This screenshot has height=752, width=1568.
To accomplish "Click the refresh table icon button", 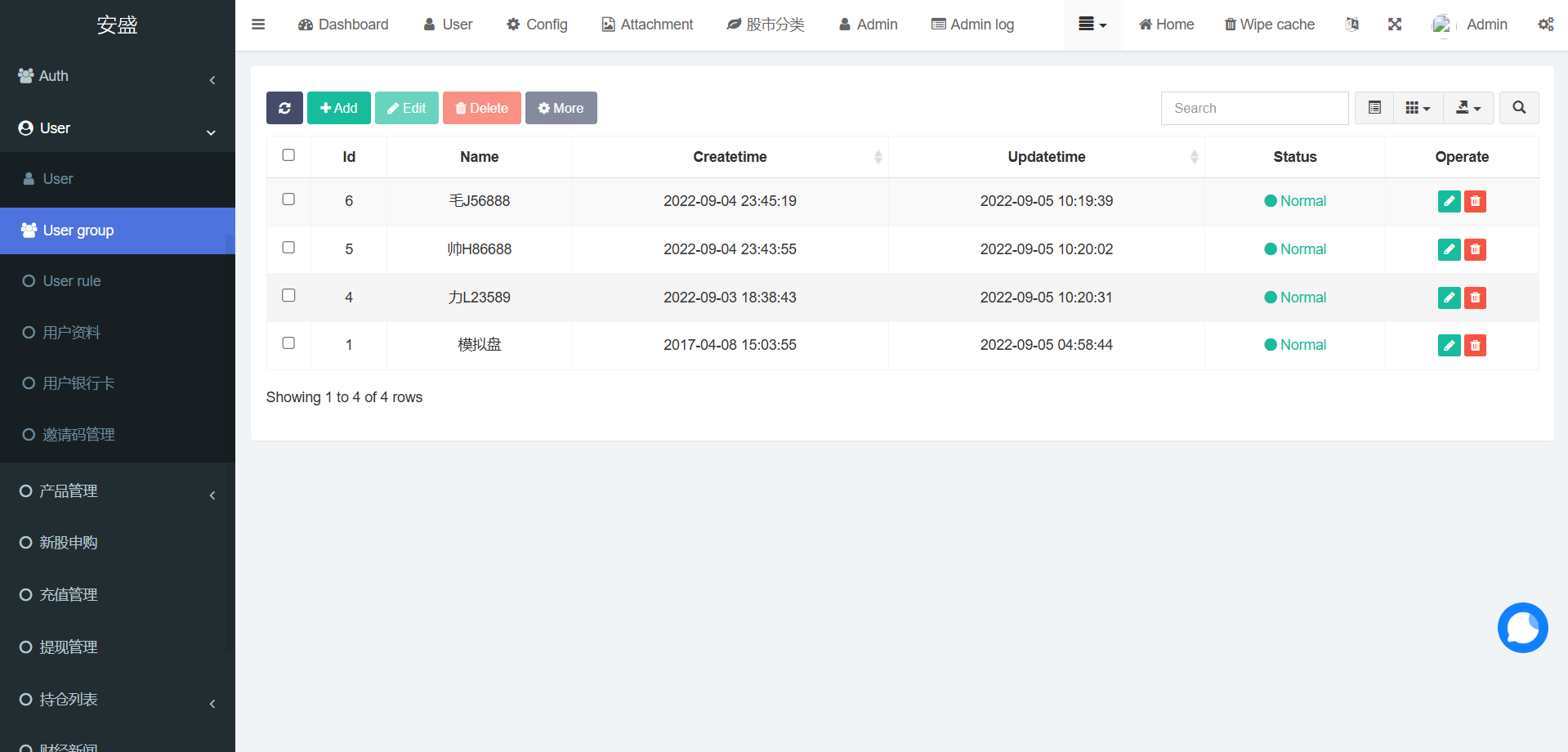I will click(x=284, y=108).
